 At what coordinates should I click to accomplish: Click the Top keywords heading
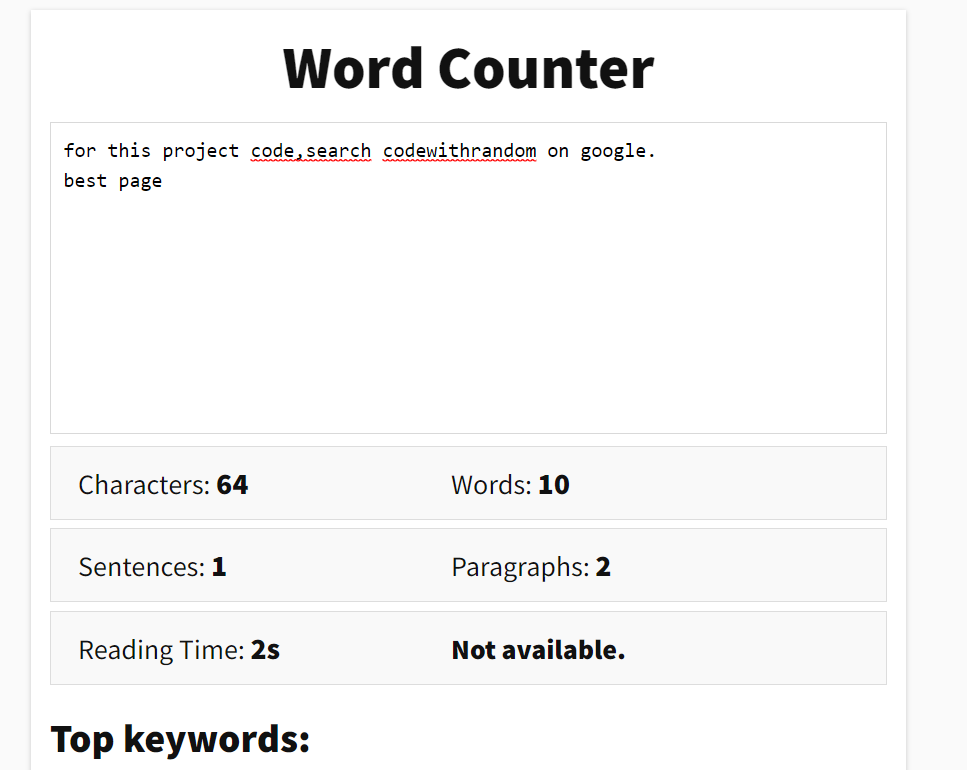(x=180, y=739)
